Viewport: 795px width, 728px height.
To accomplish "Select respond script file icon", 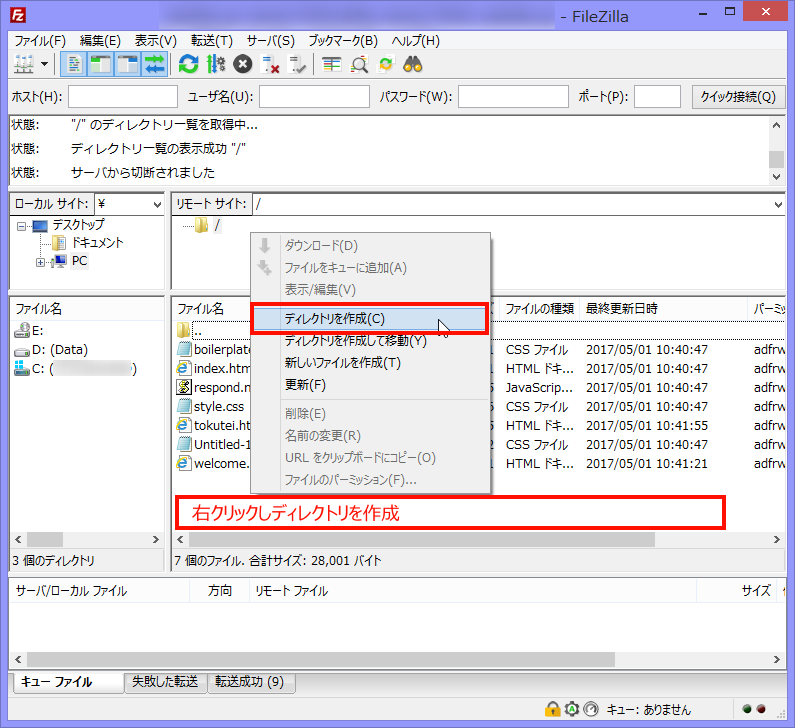I will [184, 387].
